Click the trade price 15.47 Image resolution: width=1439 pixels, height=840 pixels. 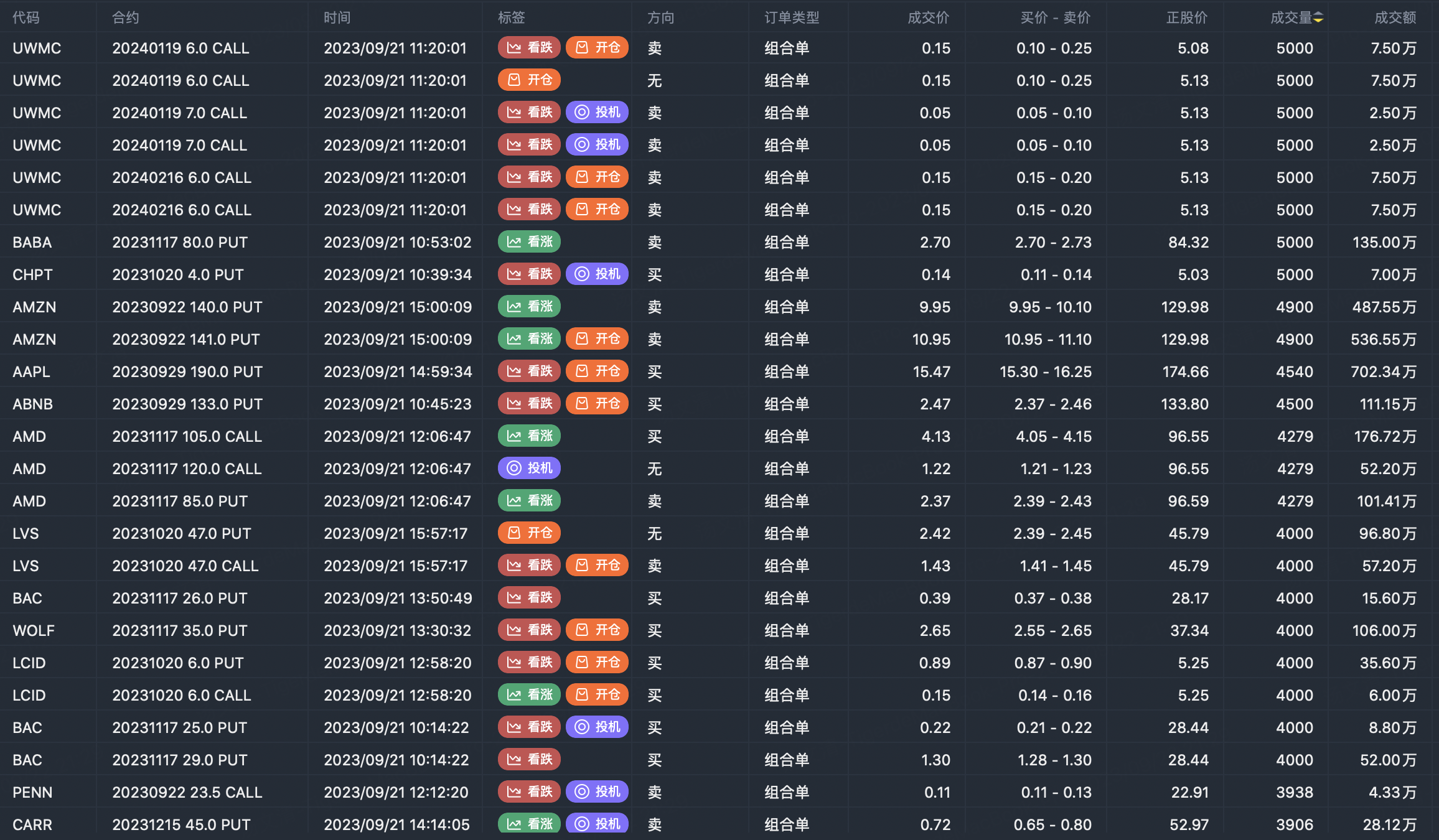pos(932,371)
